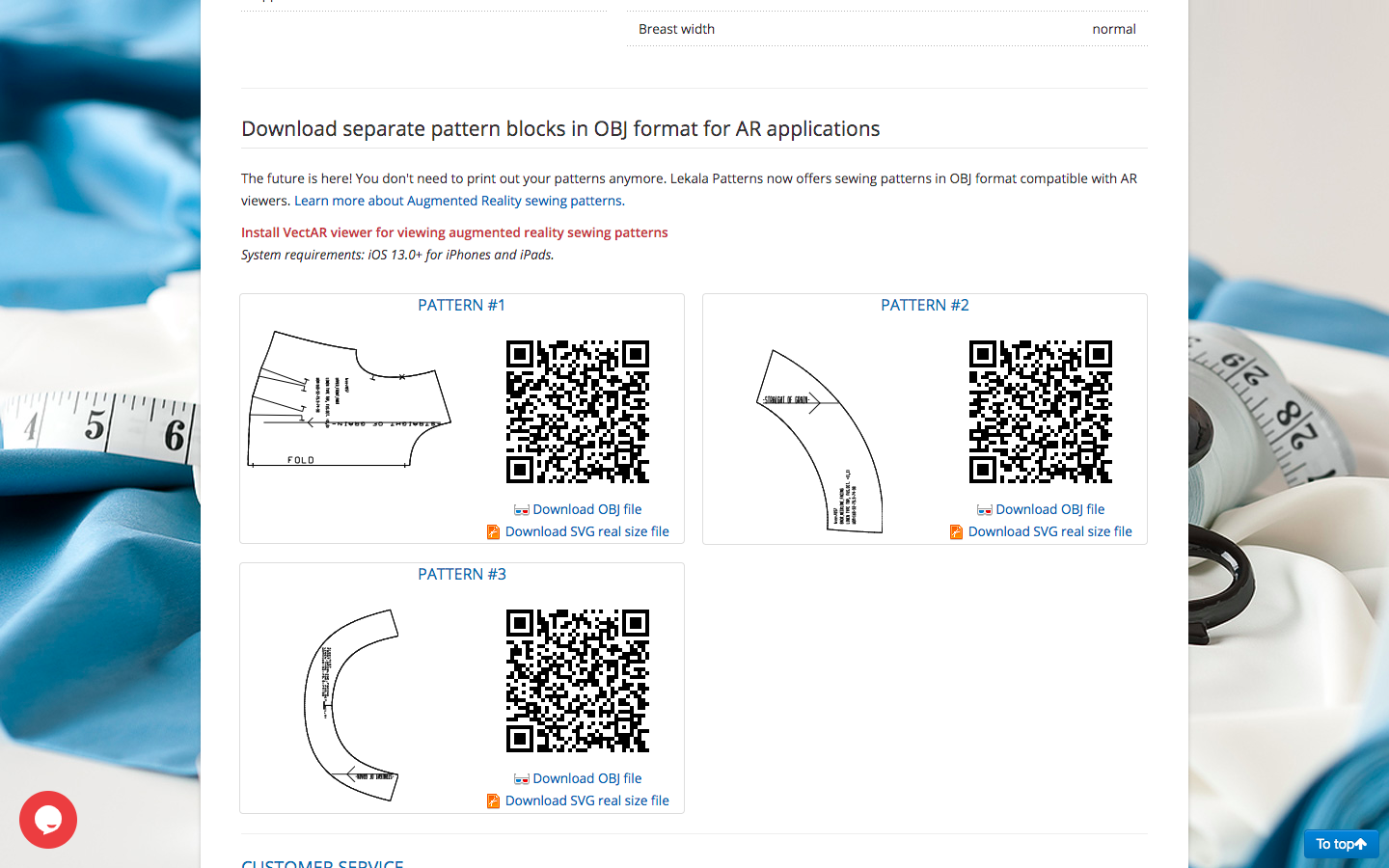Open the PATTERN #3 title link

click(x=461, y=574)
